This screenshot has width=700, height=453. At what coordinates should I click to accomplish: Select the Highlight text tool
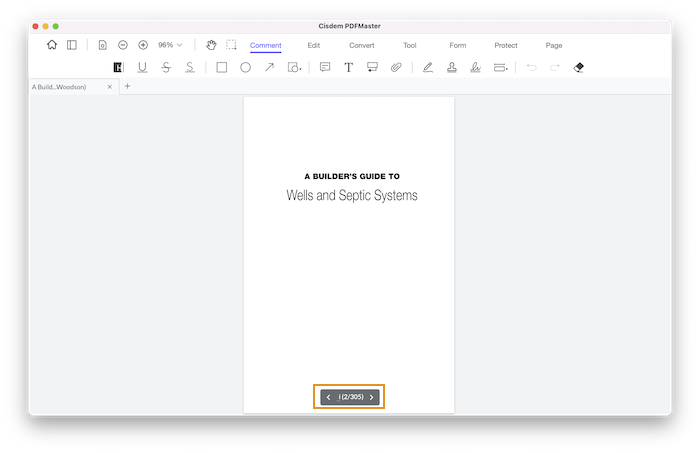coord(118,67)
